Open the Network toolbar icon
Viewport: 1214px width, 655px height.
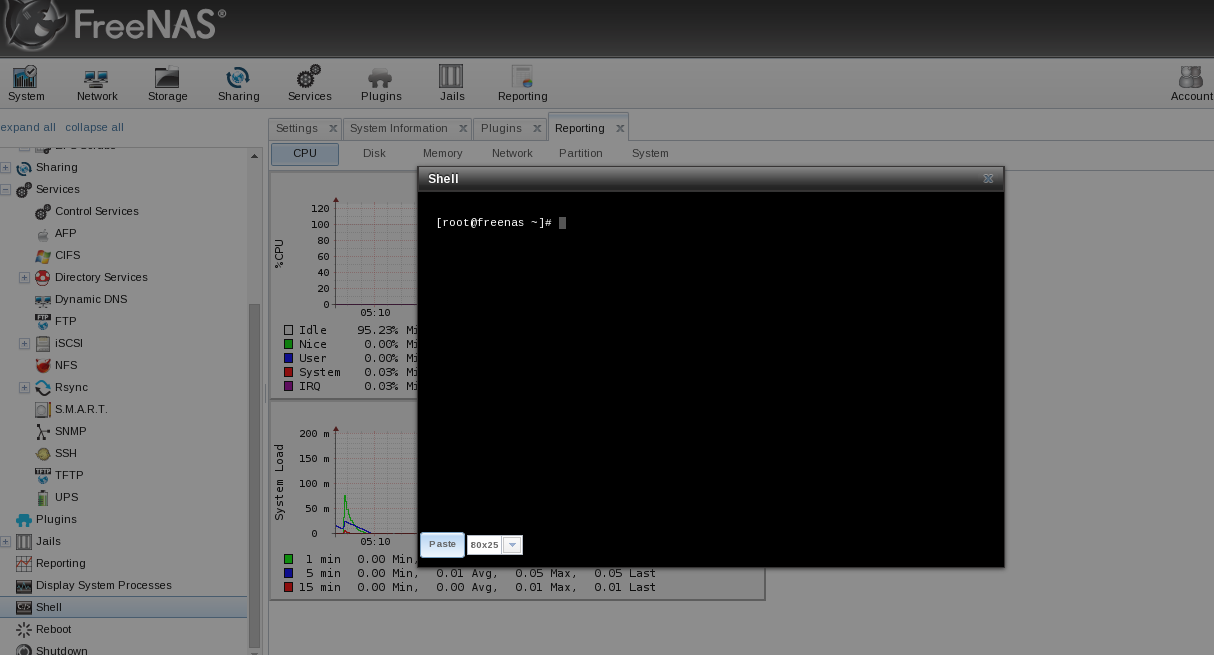click(97, 83)
